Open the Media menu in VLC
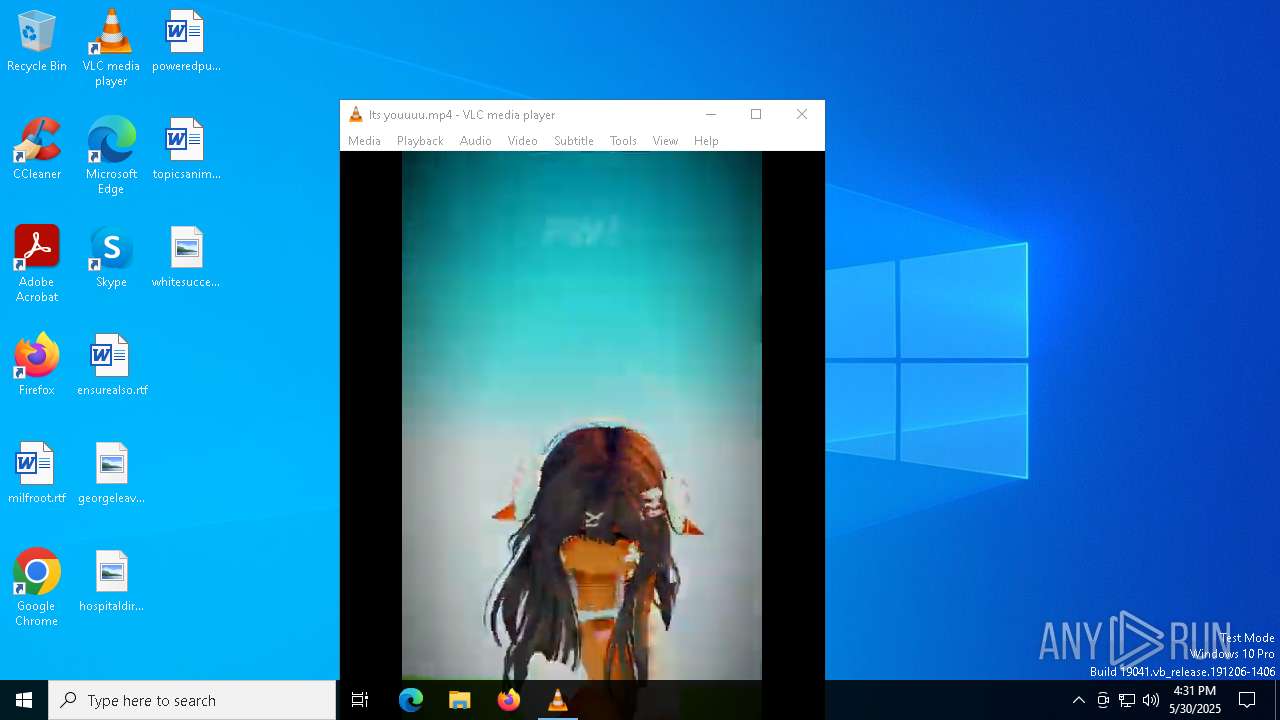This screenshot has width=1280, height=720. click(364, 141)
